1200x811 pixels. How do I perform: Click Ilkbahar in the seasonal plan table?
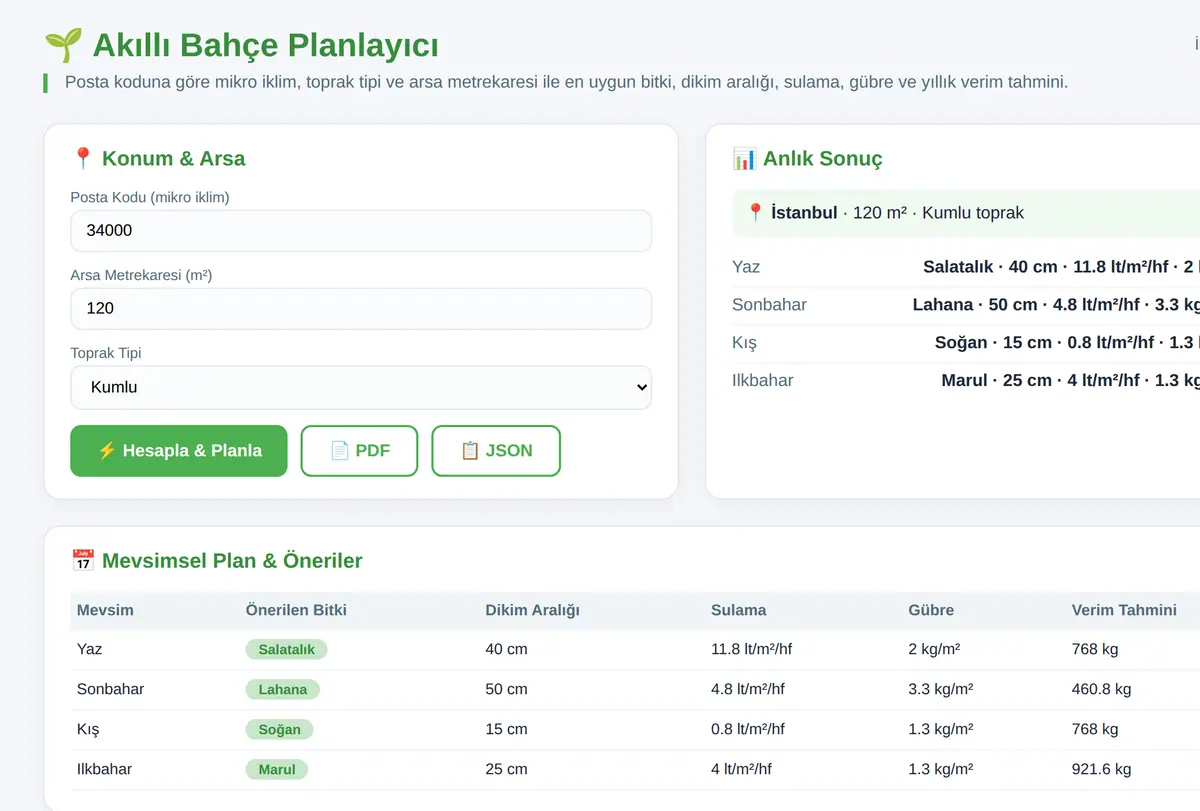point(105,769)
